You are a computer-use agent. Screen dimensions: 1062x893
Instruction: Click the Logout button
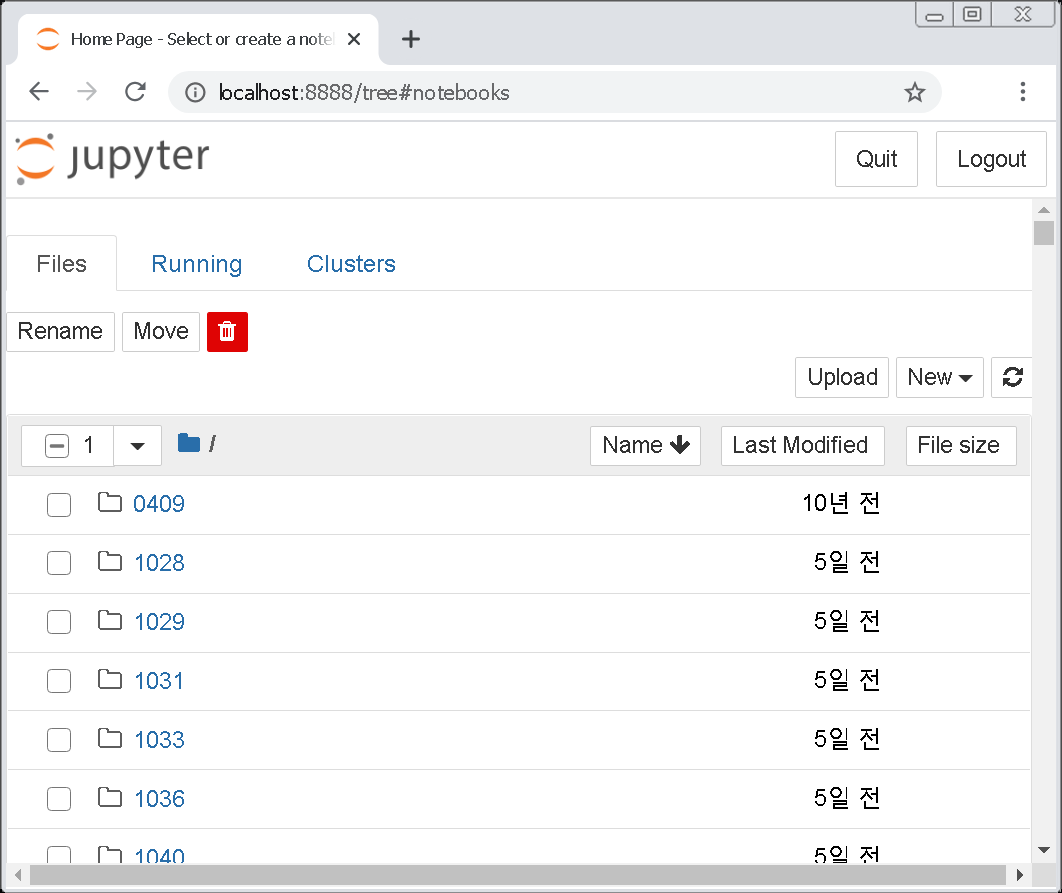(991, 159)
